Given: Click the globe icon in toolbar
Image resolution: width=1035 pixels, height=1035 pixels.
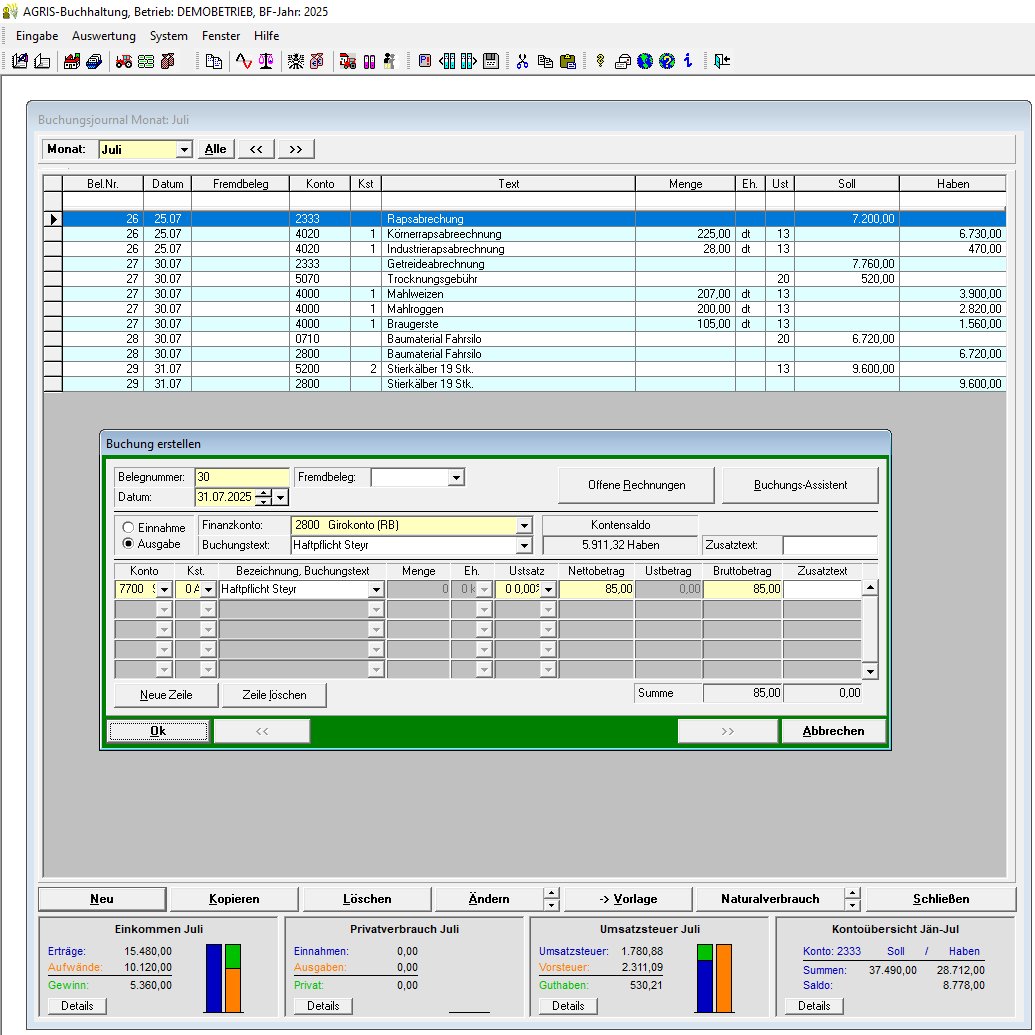Looking at the screenshot, I should pos(645,61).
